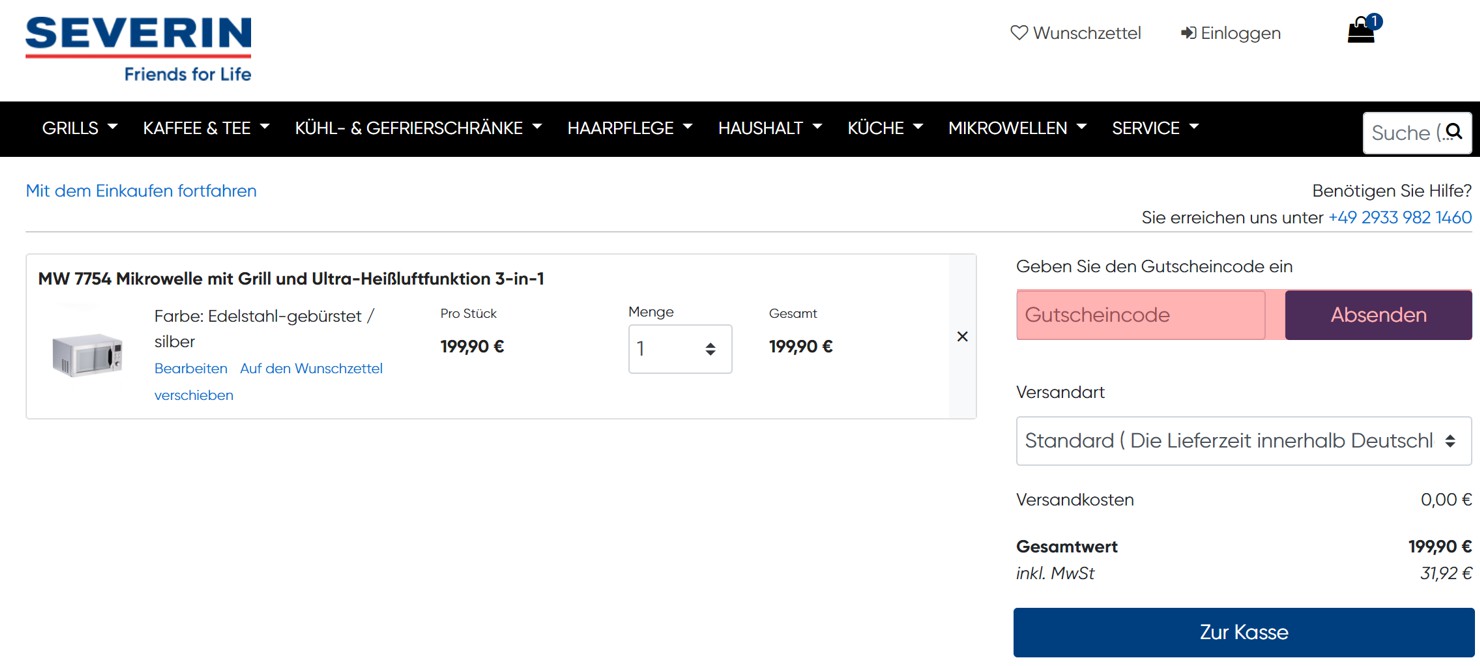Open KÜHL- & GEFRIERSCHRÄNKE menu
1480x666 pixels.
(418, 128)
